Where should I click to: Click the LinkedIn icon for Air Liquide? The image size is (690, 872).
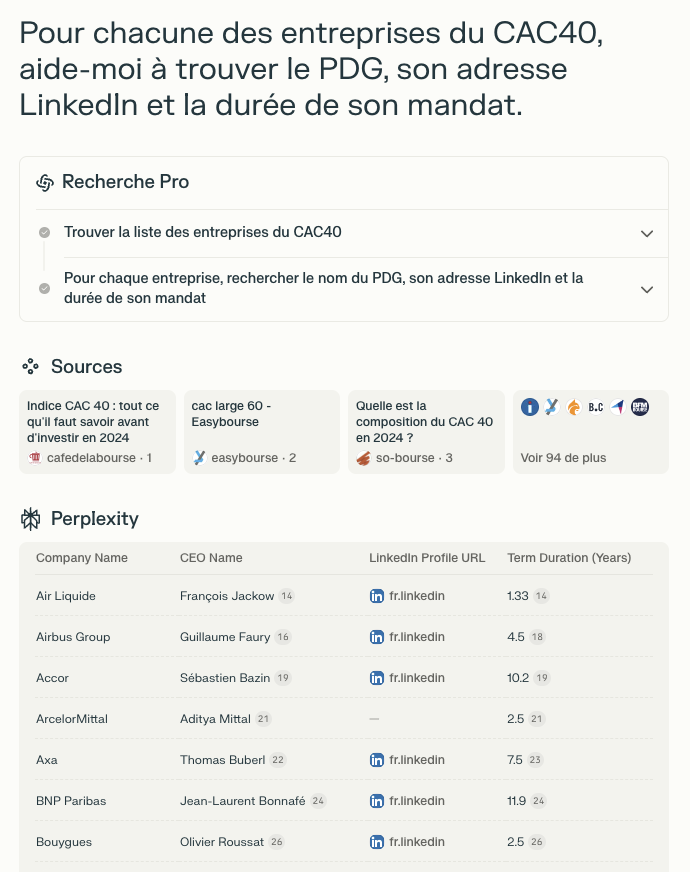point(375,595)
